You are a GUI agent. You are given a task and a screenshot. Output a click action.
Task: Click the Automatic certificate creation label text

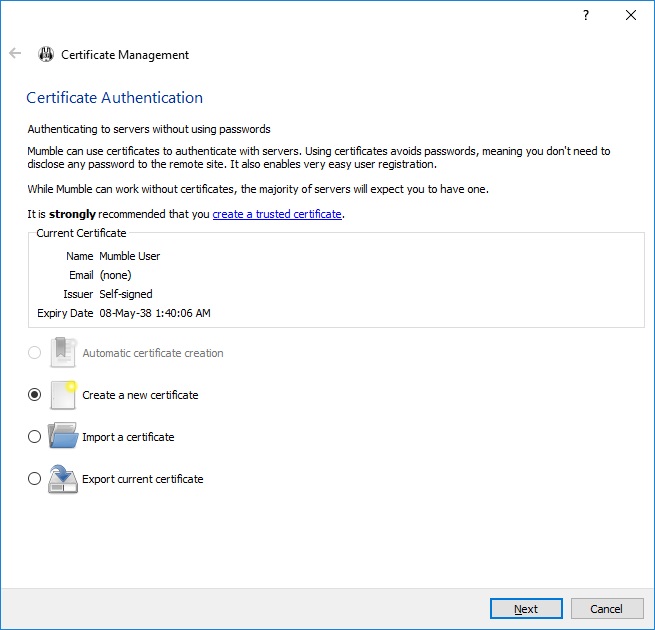click(x=153, y=353)
